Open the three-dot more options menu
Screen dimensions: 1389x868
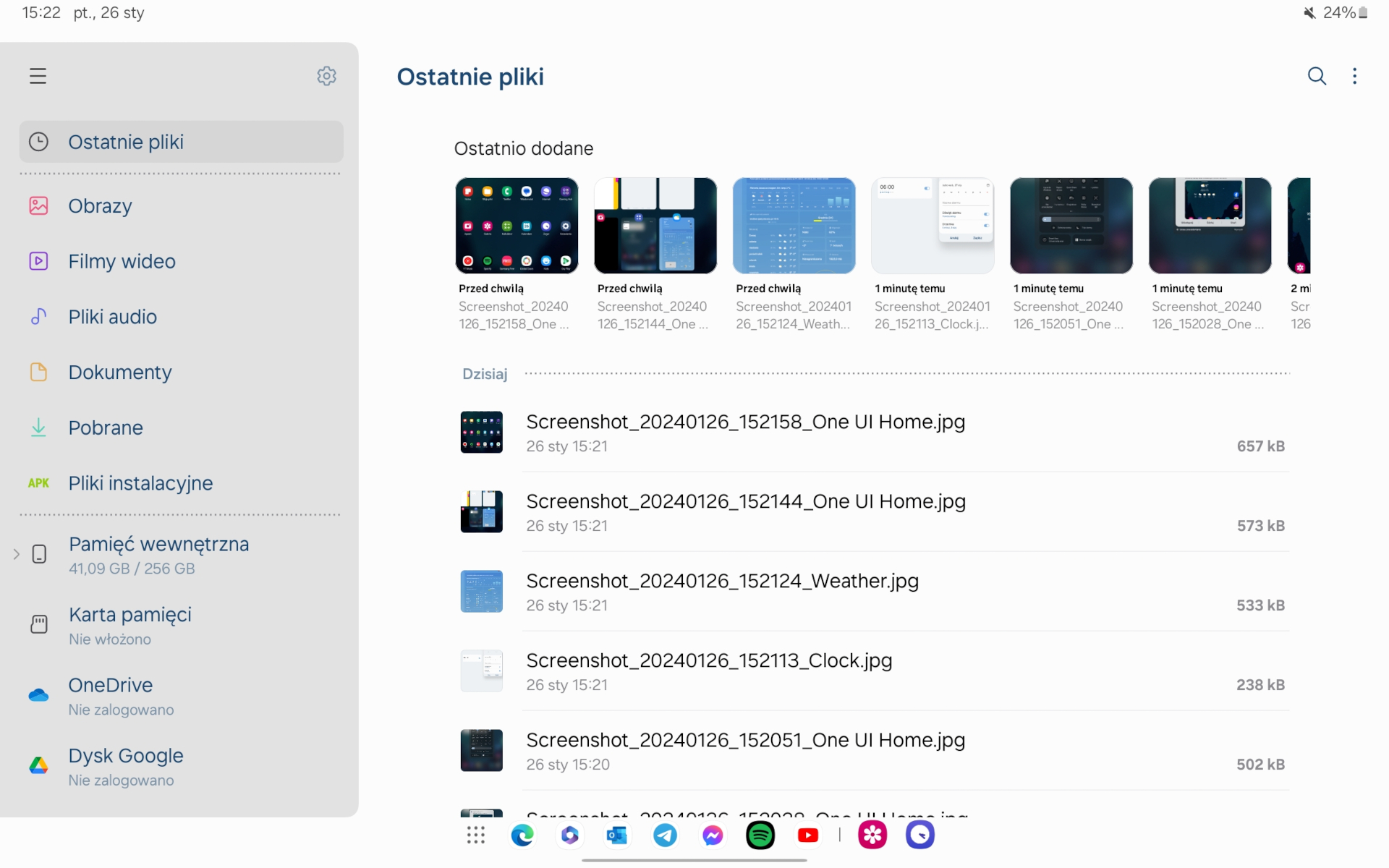click(x=1354, y=76)
